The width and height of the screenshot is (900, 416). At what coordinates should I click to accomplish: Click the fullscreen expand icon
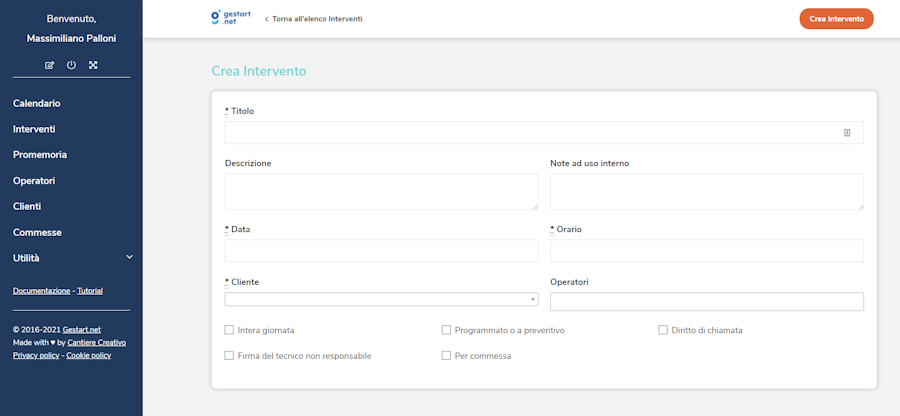pos(93,65)
